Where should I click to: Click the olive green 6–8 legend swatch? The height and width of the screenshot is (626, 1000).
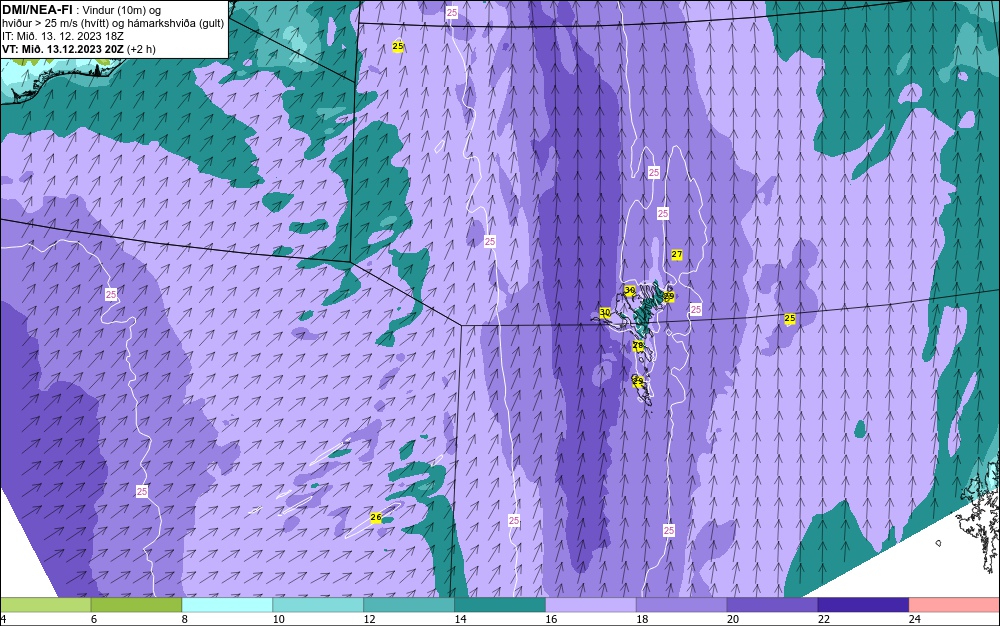[x=136, y=605]
